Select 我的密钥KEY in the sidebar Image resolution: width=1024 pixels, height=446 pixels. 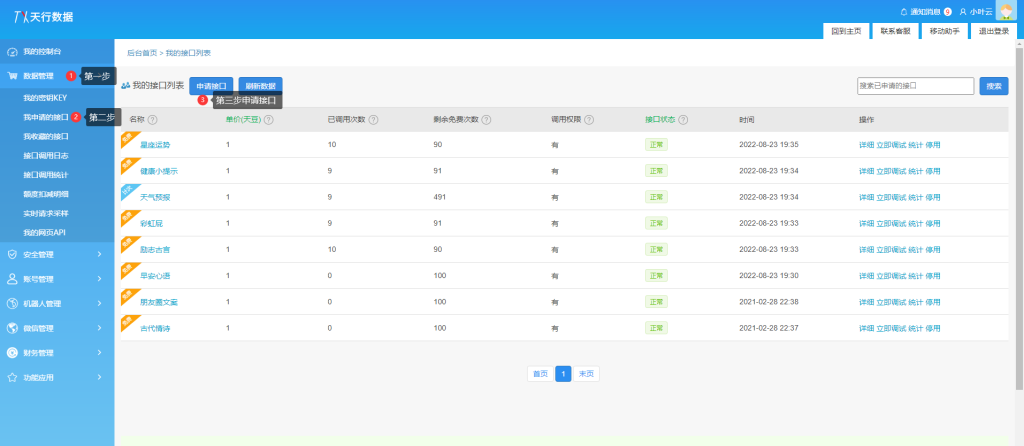[x=45, y=98]
